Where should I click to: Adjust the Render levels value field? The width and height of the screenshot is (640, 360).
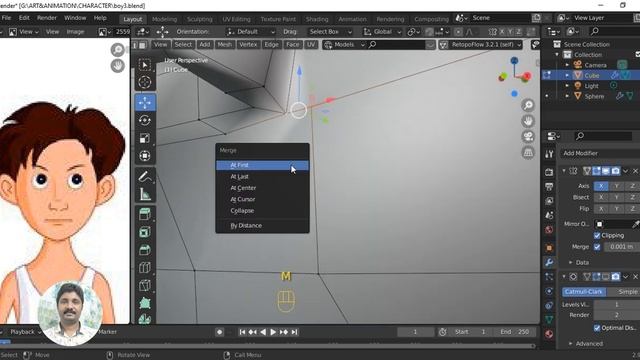tap(617, 315)
